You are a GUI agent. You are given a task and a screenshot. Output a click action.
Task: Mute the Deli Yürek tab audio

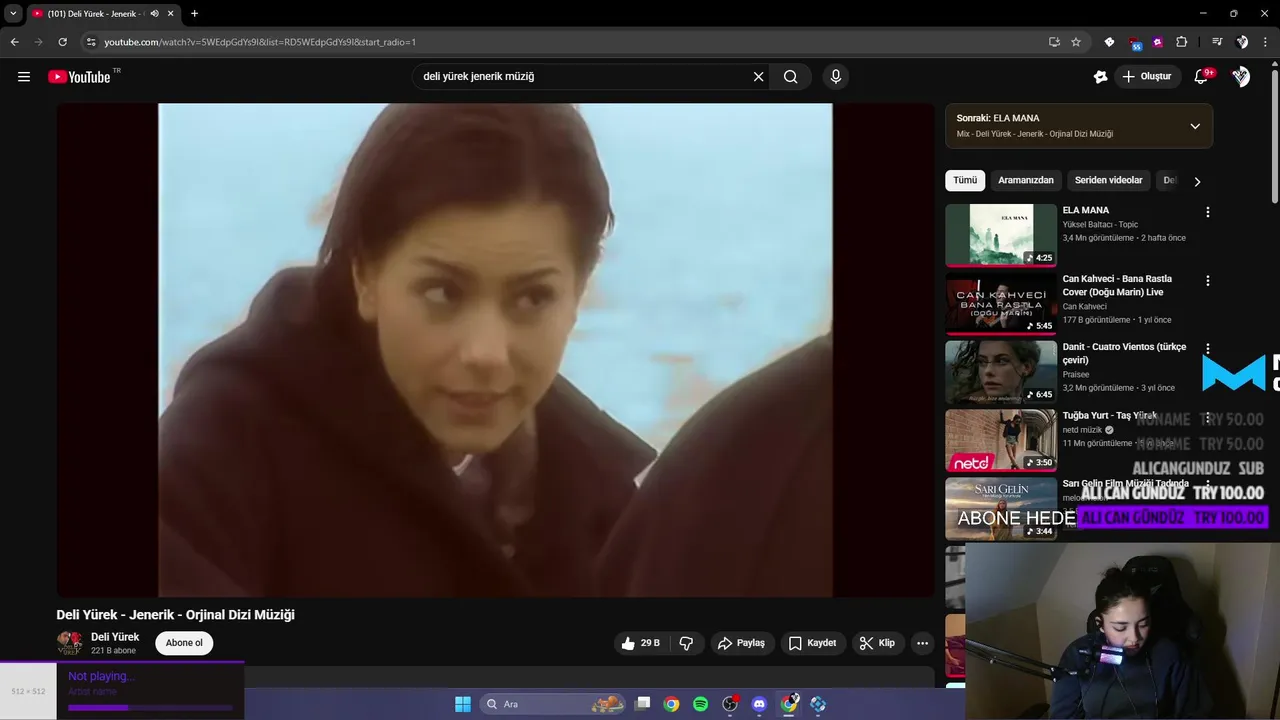(x=154, y=14)
